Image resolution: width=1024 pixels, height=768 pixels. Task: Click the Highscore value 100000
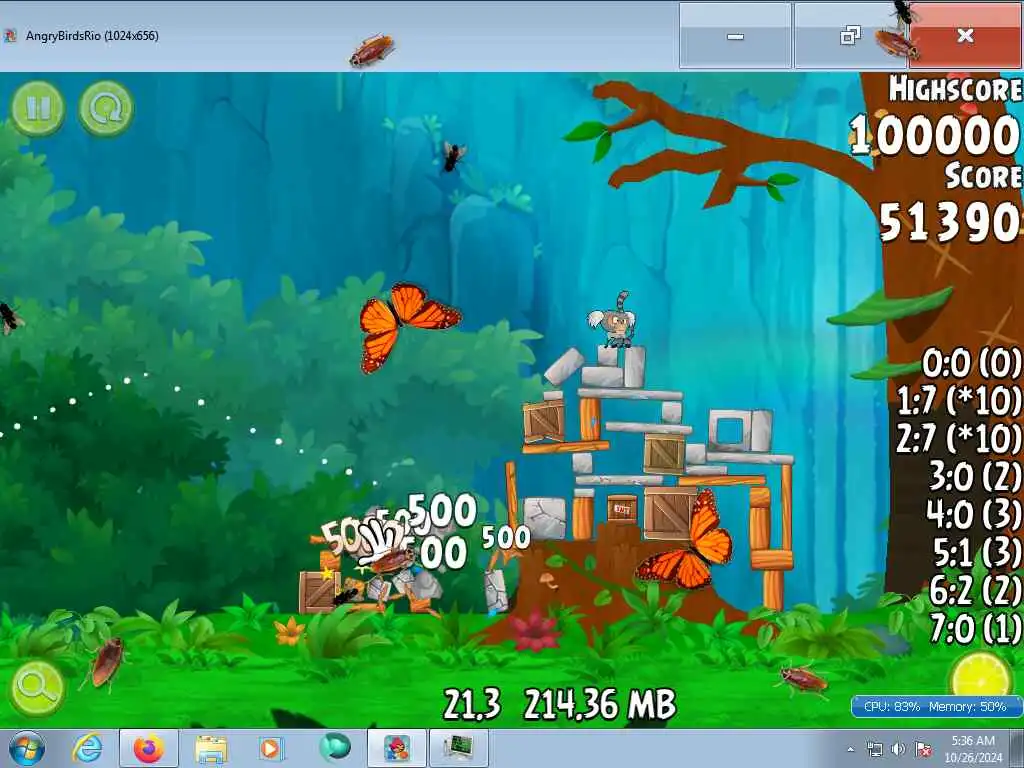click(x=935, y=135)
